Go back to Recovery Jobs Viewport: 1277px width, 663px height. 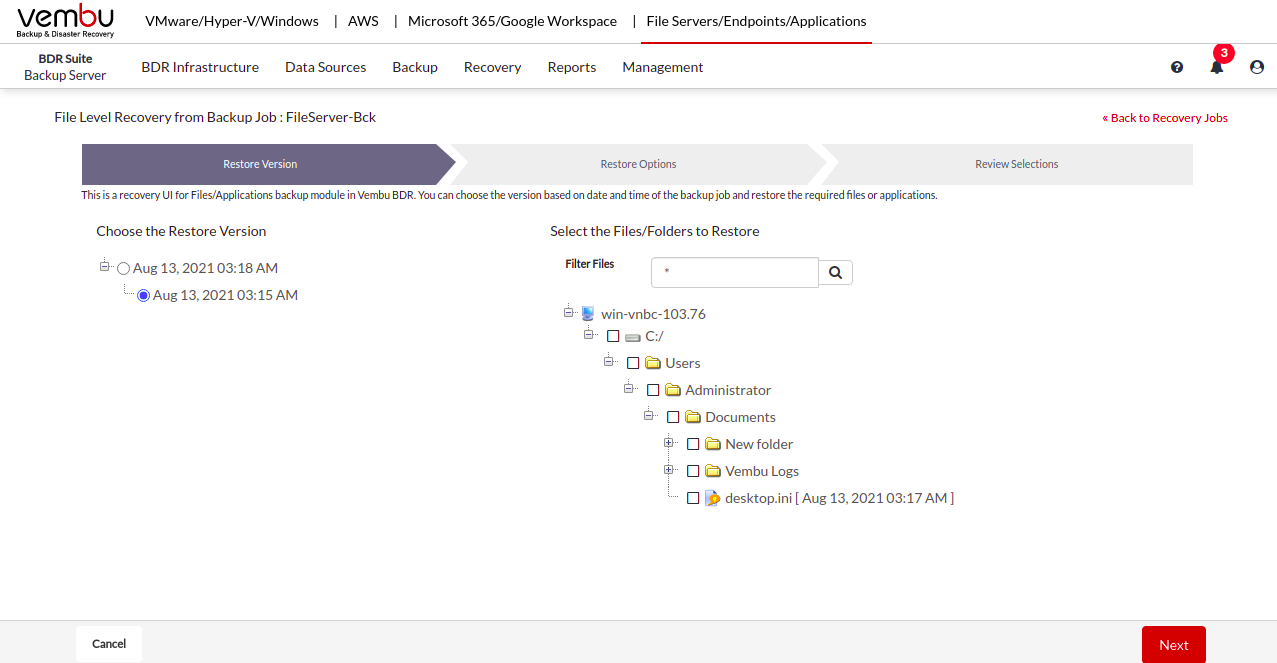[x=1165, y=118]
